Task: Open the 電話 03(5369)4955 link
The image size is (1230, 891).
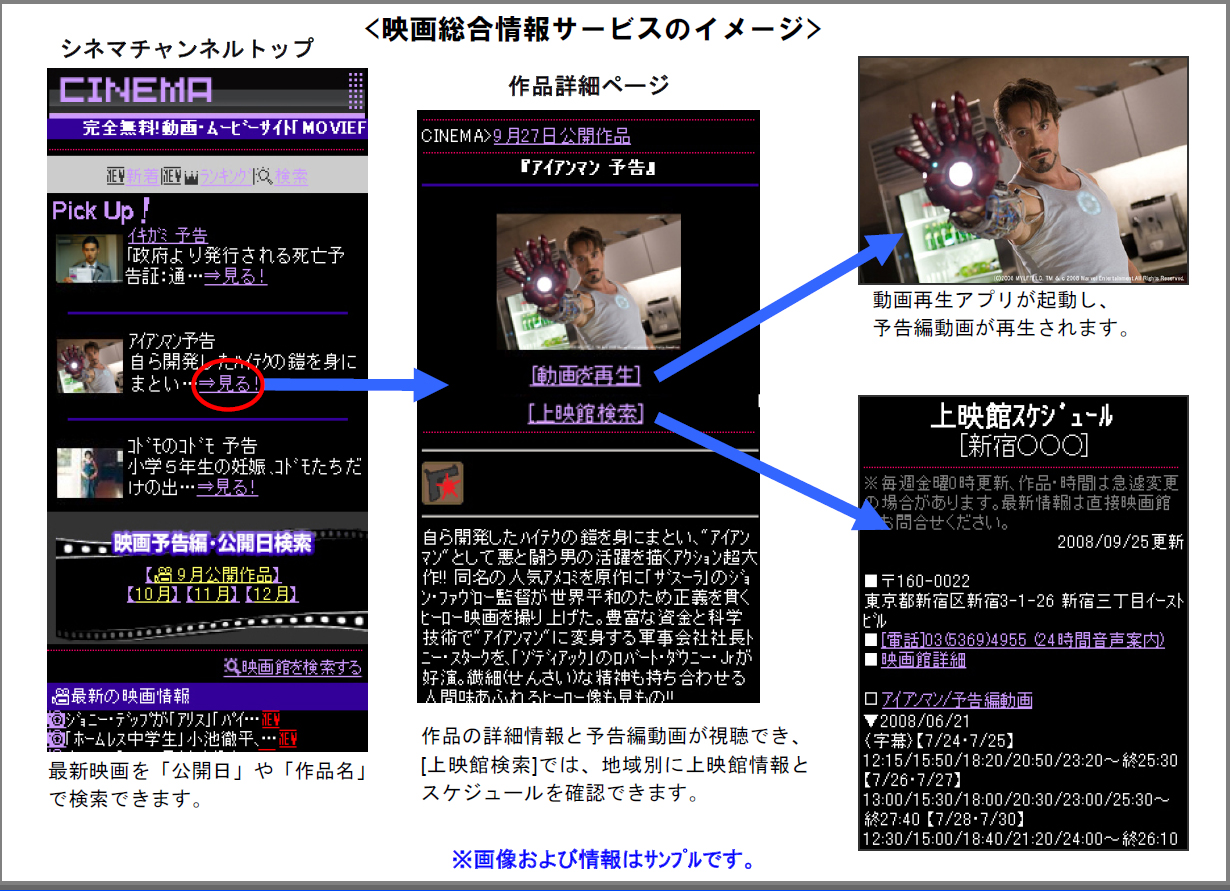Action: pos(1021,640)
